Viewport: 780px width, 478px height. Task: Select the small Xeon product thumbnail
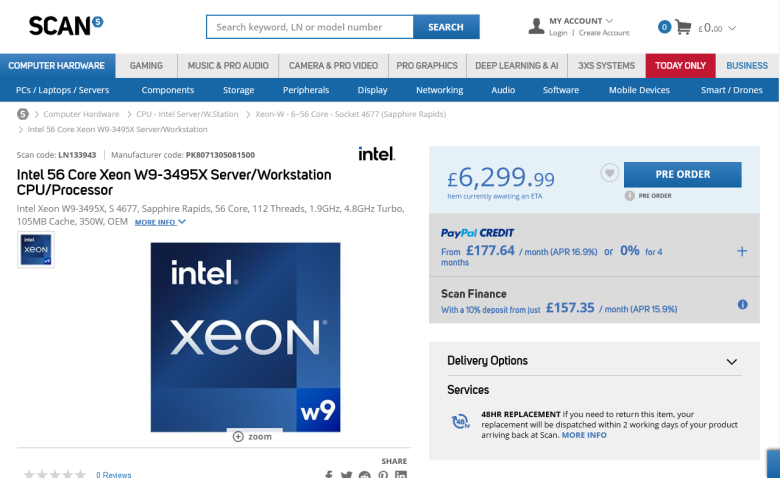click(x=36, y=250)
